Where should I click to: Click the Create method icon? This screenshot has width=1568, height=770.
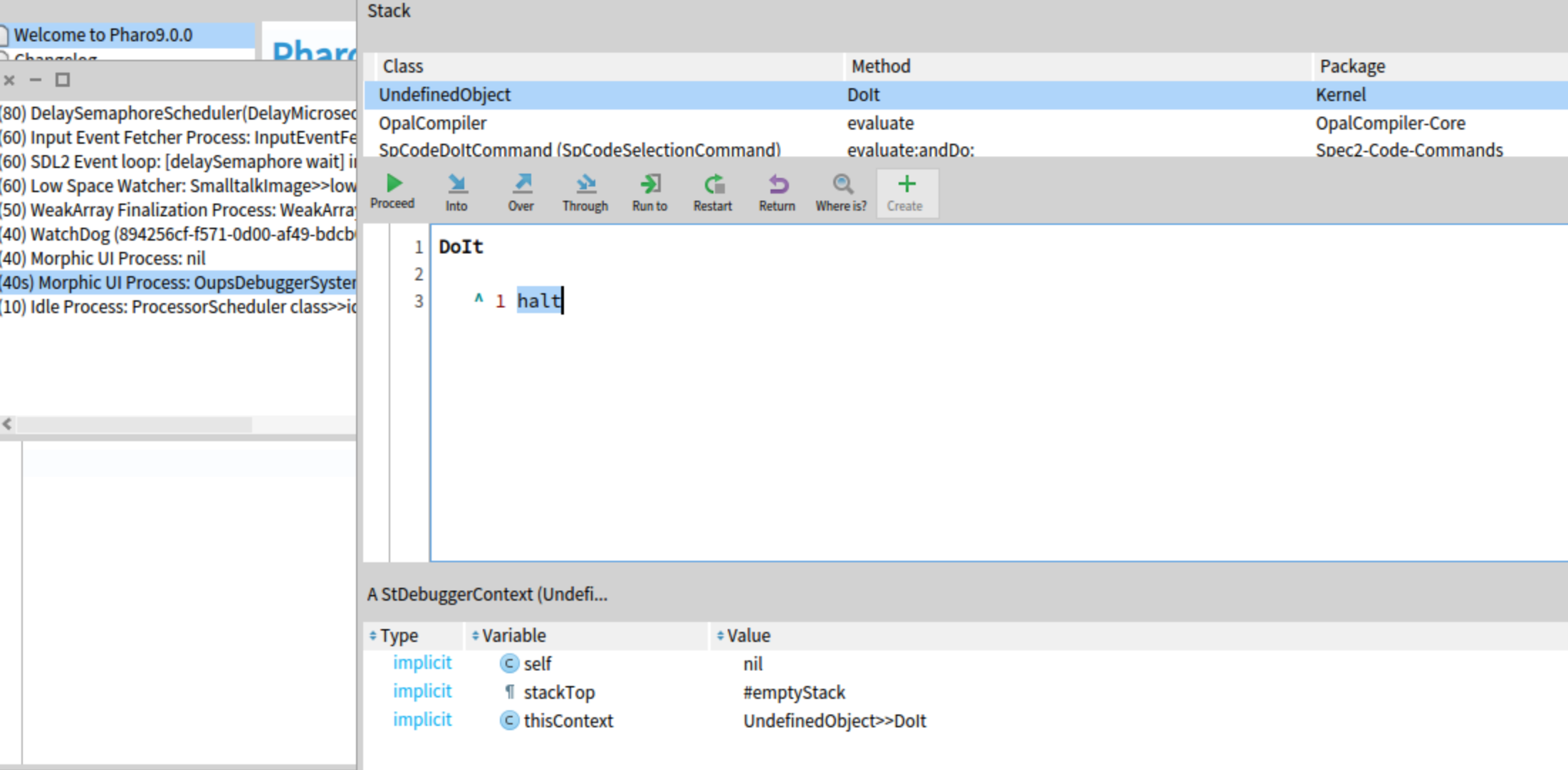pos(906,191)
